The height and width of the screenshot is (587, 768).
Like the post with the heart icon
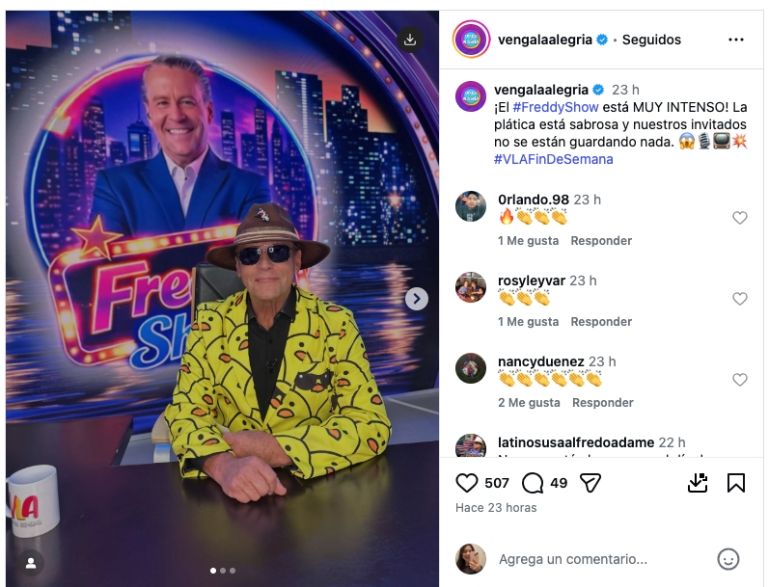pos(466,483)
